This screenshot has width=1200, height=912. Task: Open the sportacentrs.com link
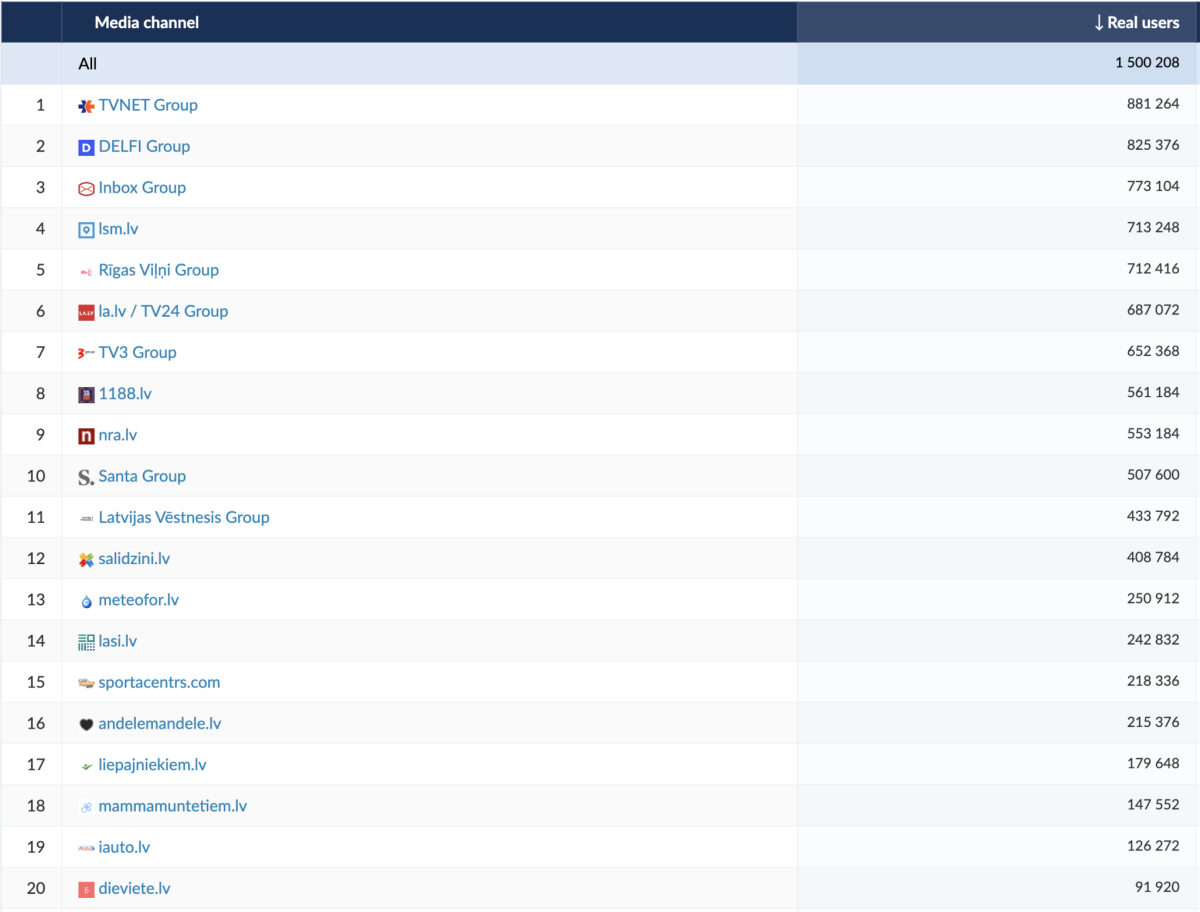[x=159, y=682]
